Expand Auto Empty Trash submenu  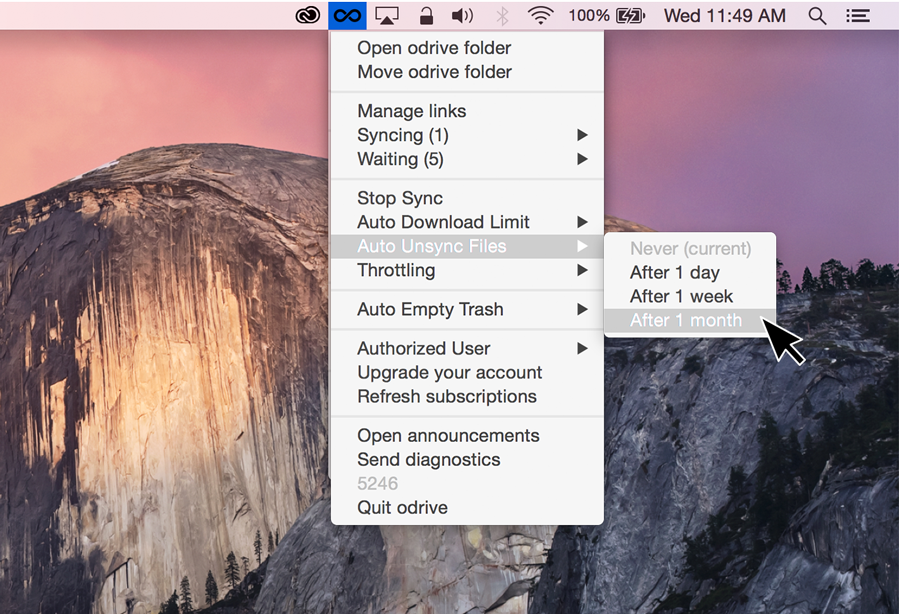click(x=467, y=309)
